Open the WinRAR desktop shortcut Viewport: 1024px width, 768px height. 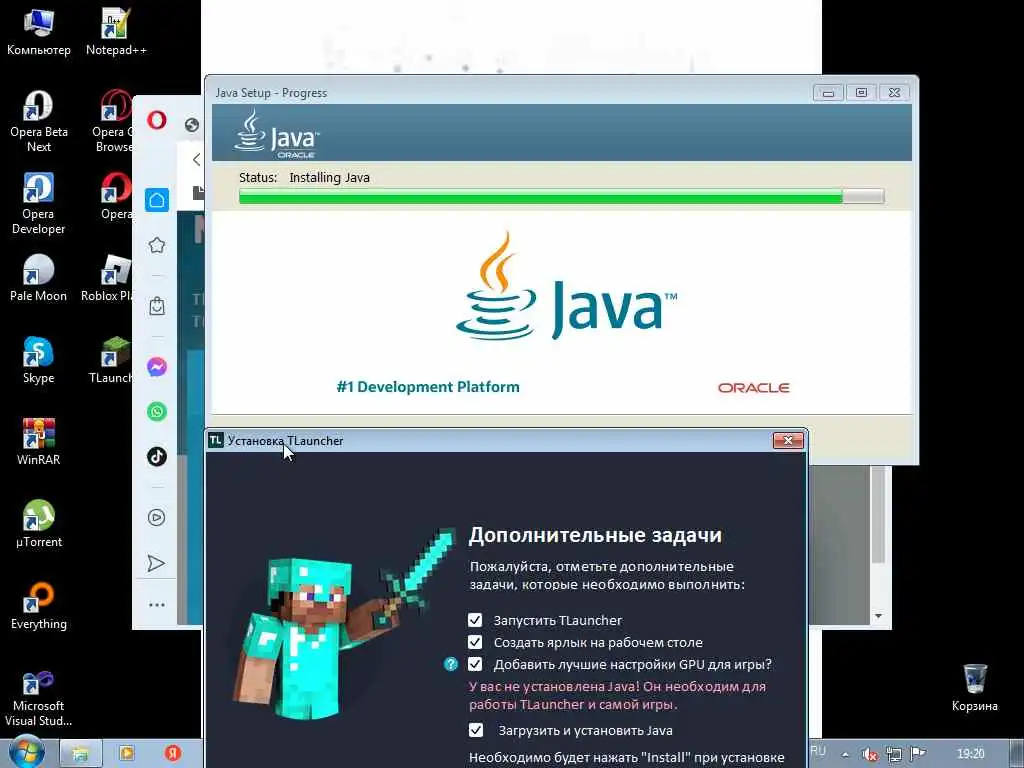(39, 442)
